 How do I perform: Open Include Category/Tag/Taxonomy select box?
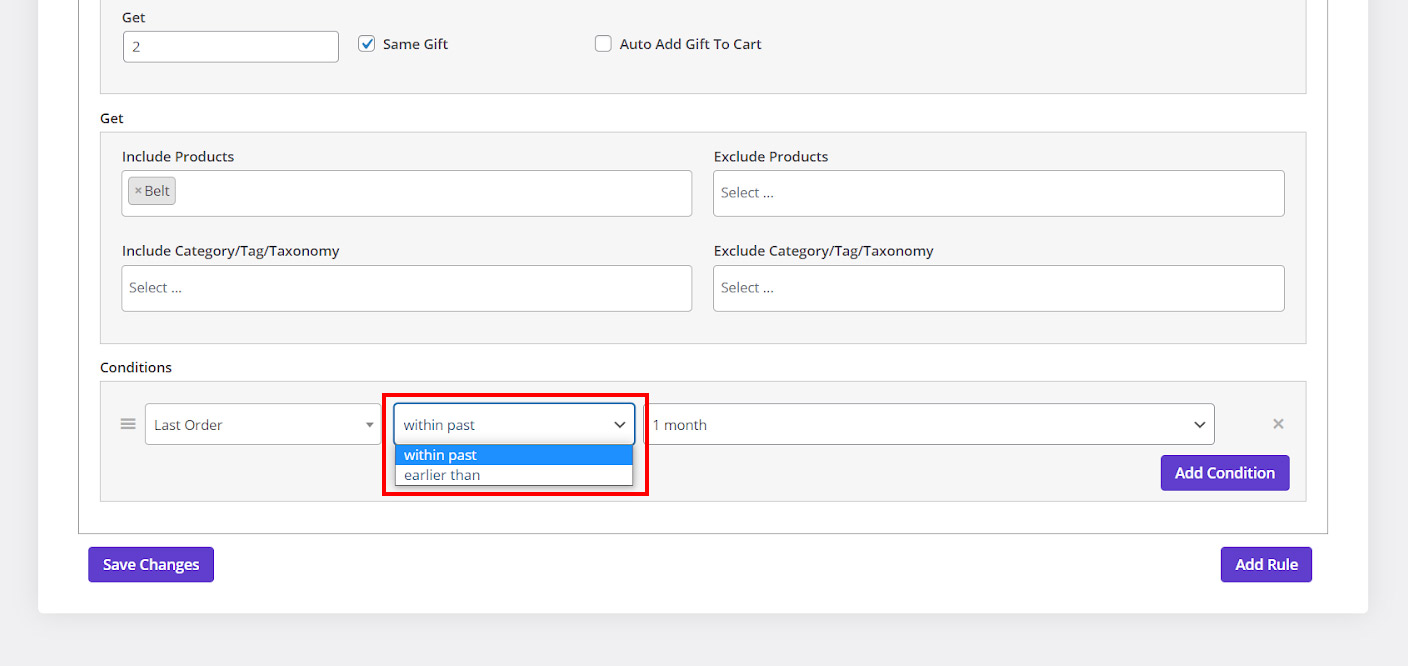pyautogui.click(x=406, y=288)
